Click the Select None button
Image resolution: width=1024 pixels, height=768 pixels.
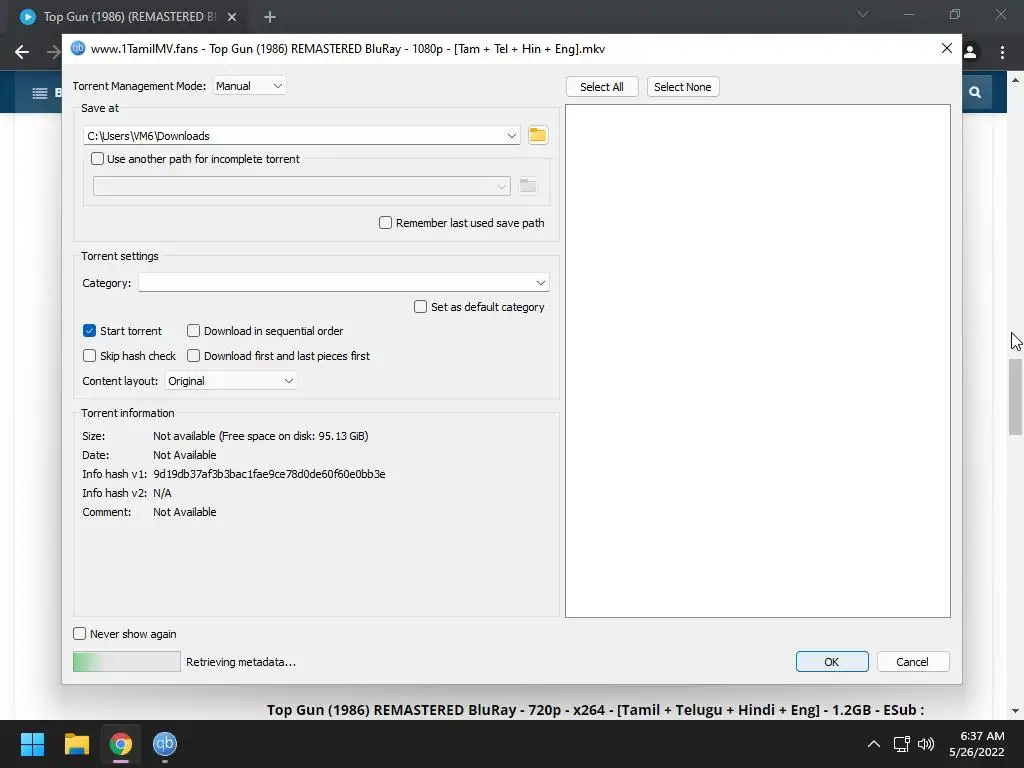(682, 87)
